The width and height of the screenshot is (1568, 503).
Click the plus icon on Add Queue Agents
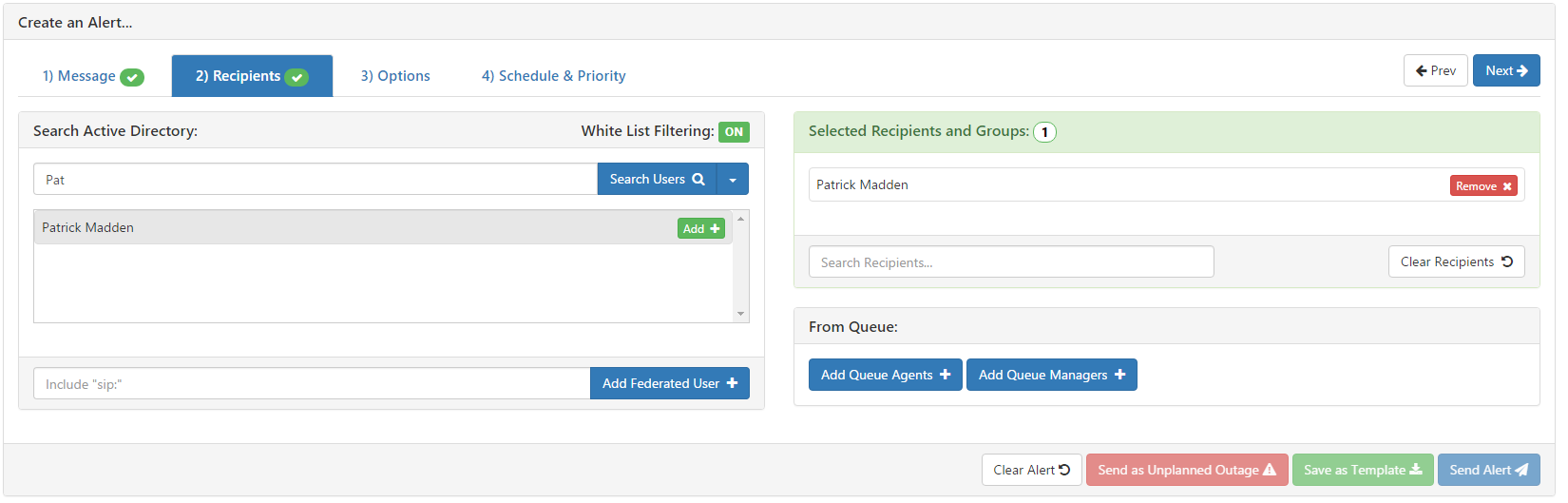coord(945,375)
